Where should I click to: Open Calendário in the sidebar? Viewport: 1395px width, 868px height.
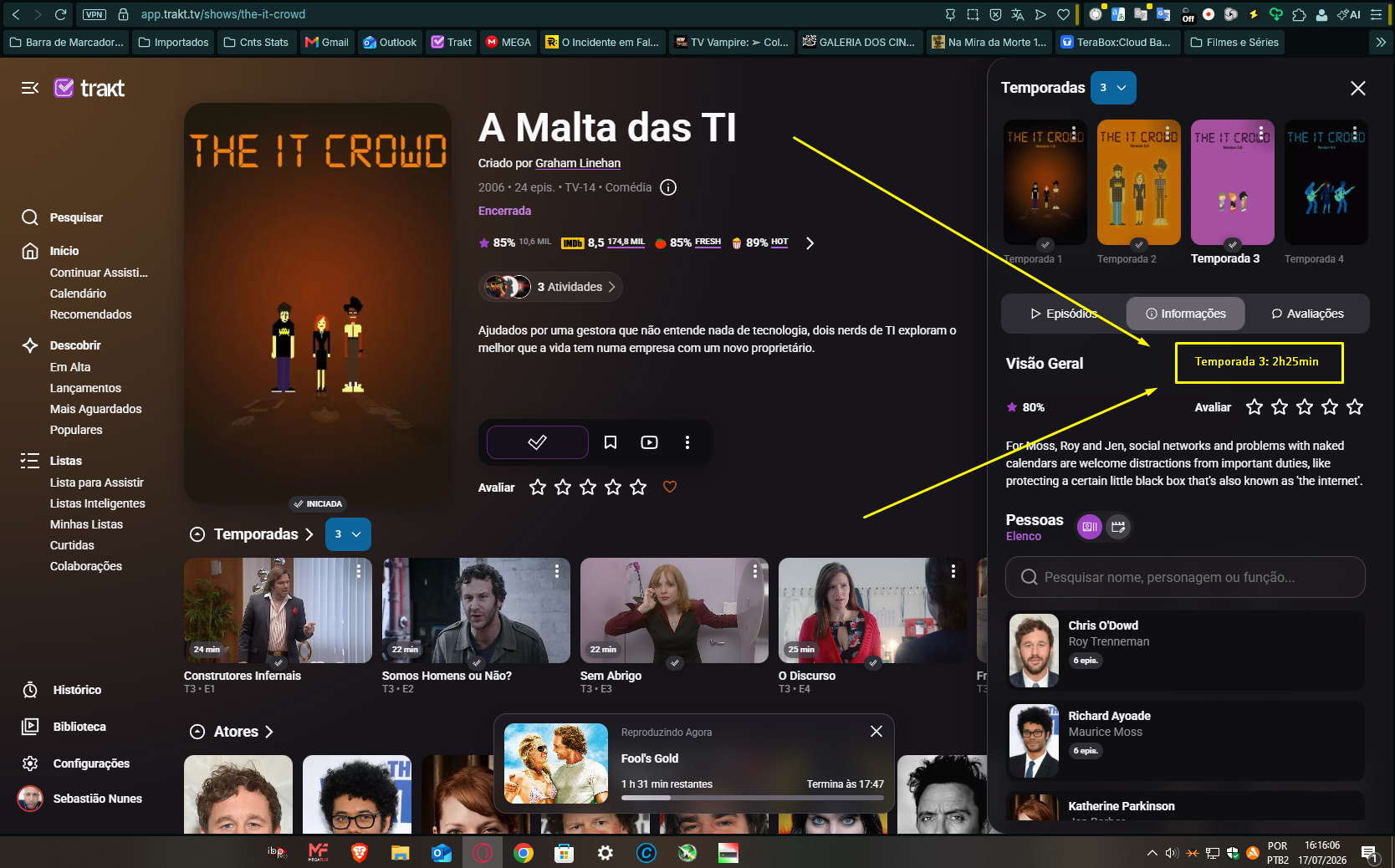[x=78, y=294]
